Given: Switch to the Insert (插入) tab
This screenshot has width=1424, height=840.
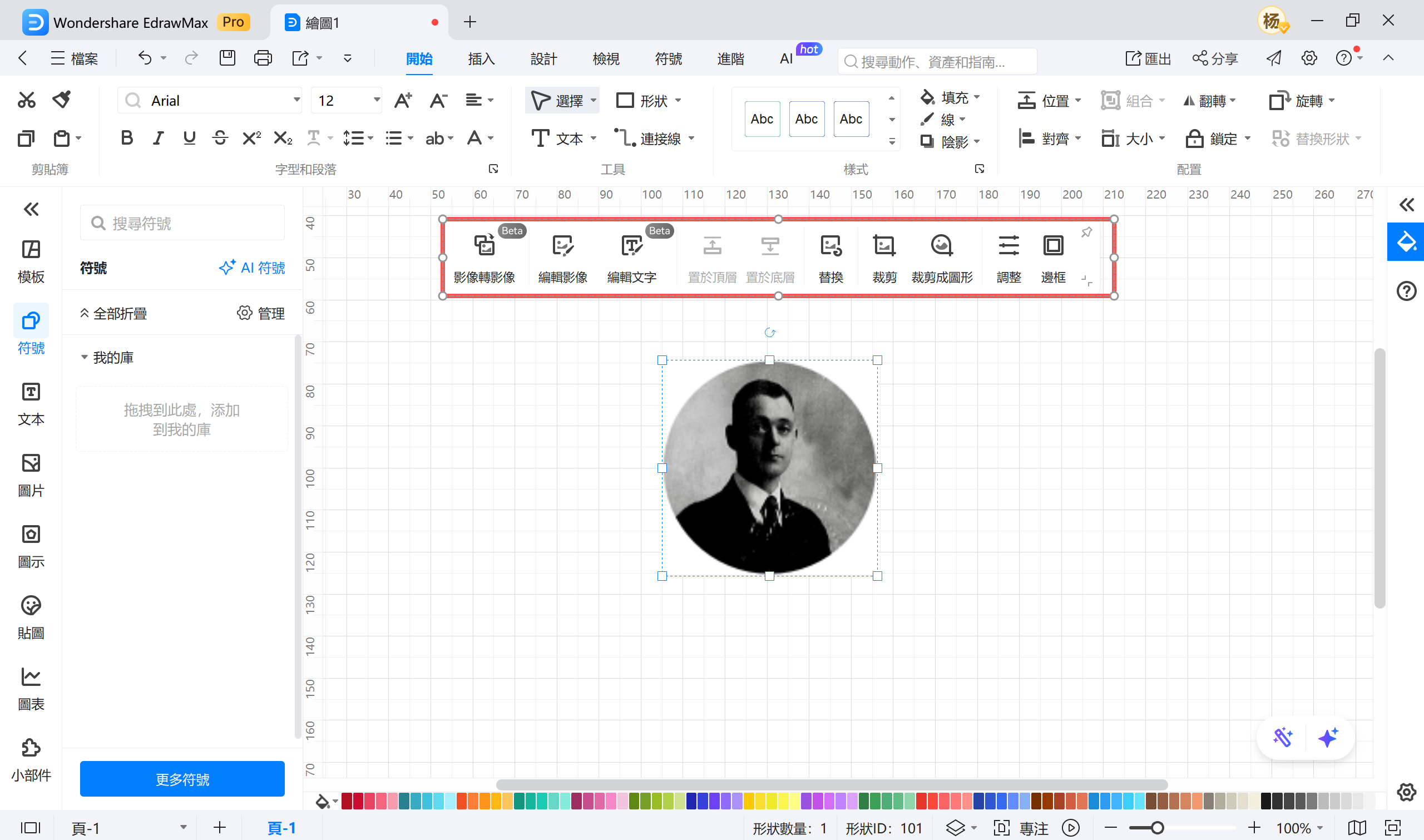Looking at the screenshot, I should coord(481,58).
